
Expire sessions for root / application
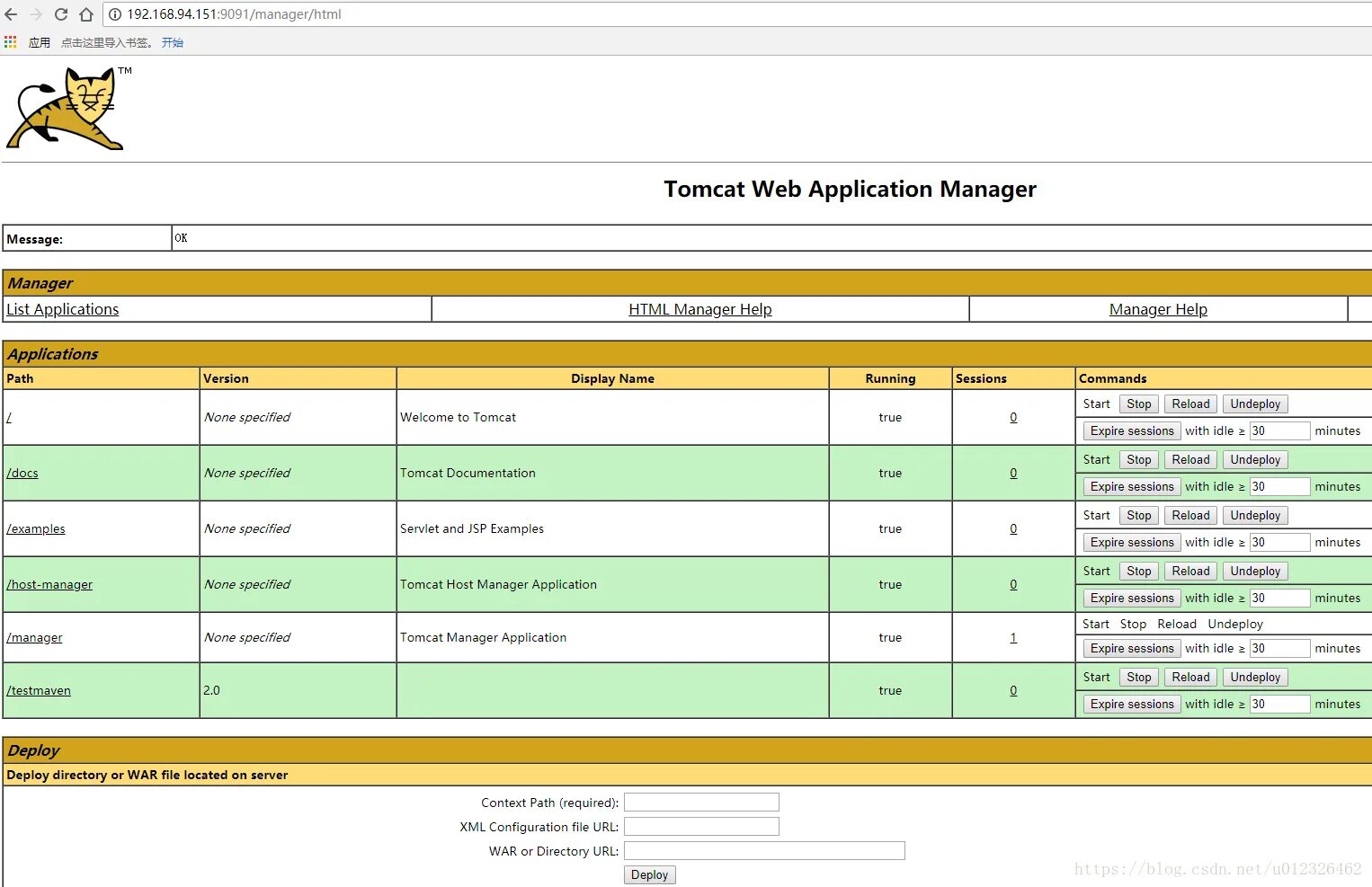(1132, 431)
